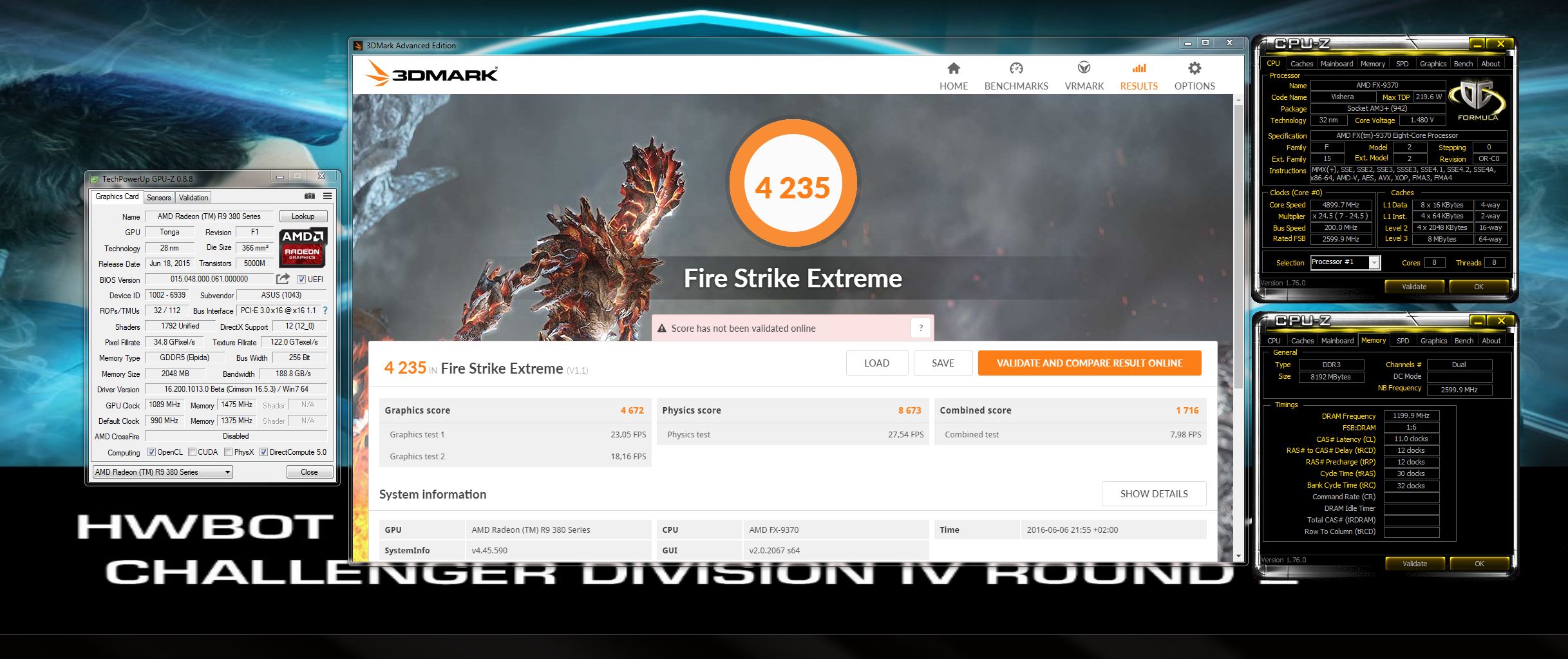
Task: Open the Processor #1 selection dropdown
Action: pos(1345,262)
